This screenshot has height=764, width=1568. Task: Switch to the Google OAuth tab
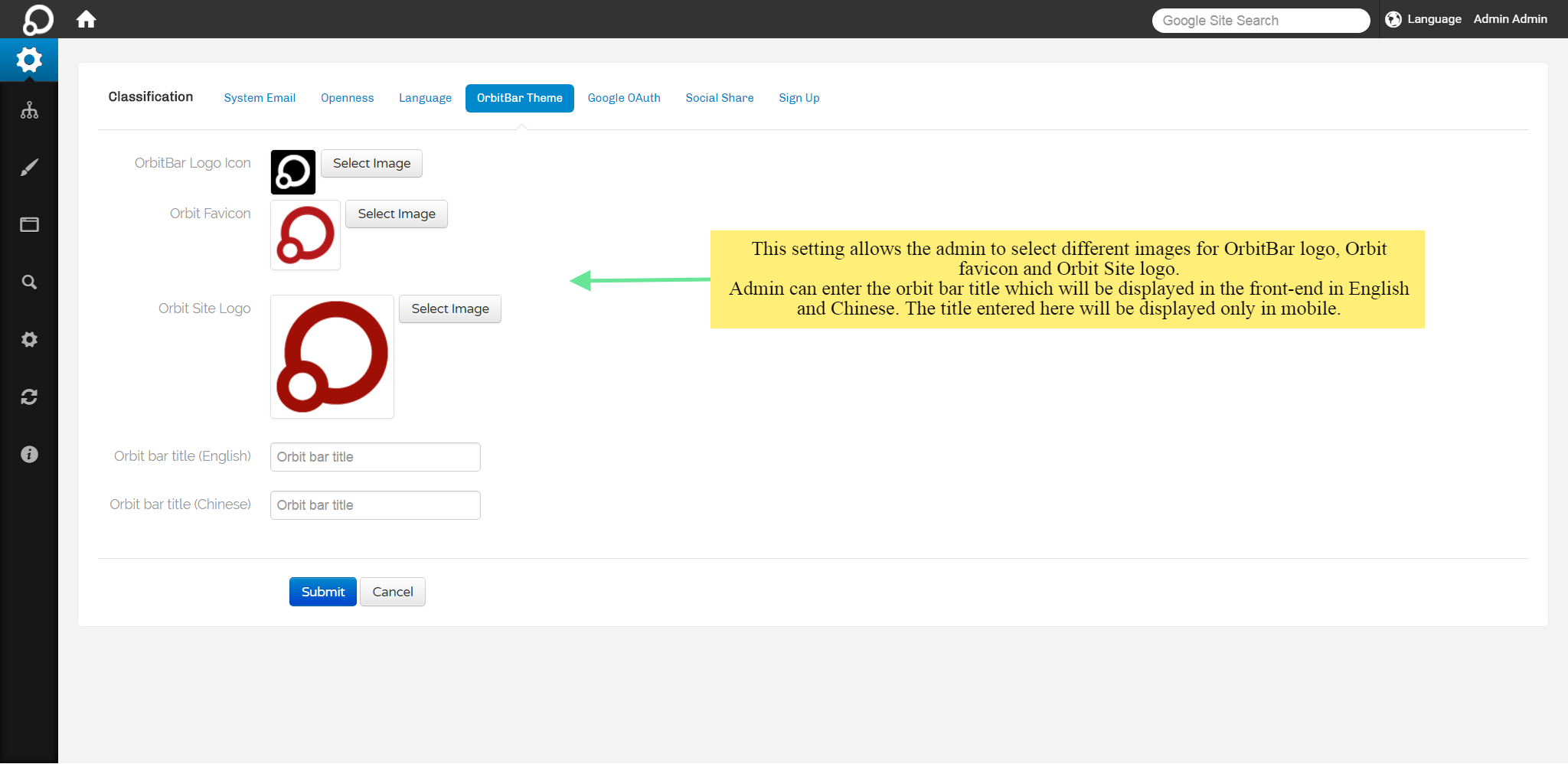click(623, 98)
